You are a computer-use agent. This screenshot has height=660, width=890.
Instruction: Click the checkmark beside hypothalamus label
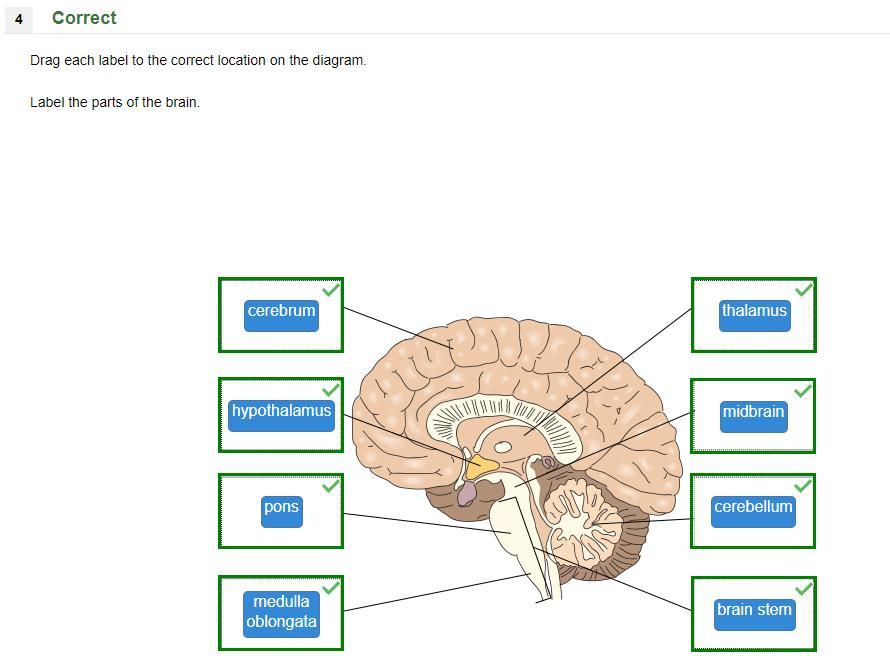(331, 390)
